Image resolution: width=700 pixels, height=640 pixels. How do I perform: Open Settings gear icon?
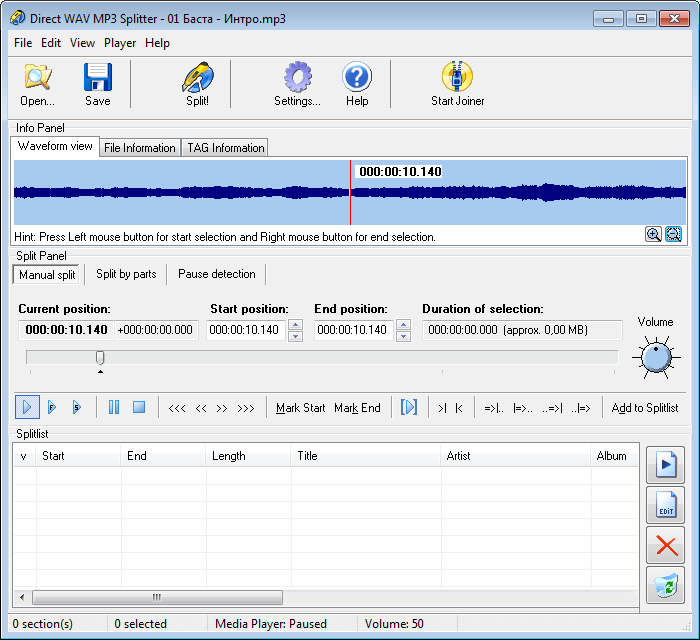(x=297, y=84)
